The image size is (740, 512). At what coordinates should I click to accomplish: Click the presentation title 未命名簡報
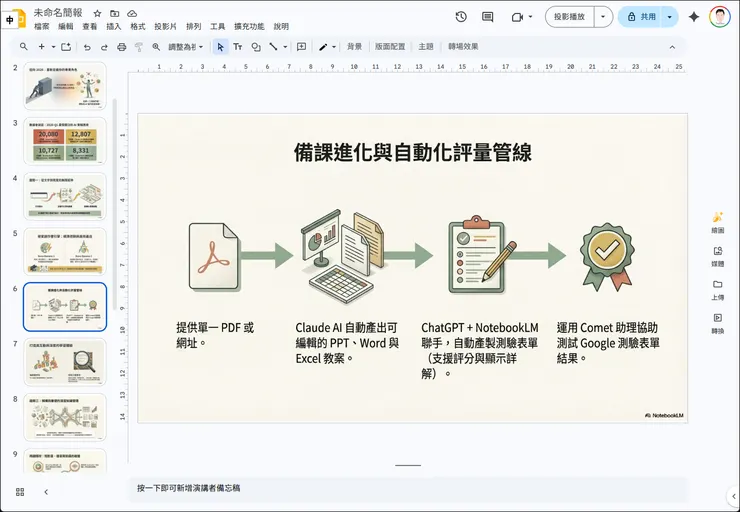point(58,13)
